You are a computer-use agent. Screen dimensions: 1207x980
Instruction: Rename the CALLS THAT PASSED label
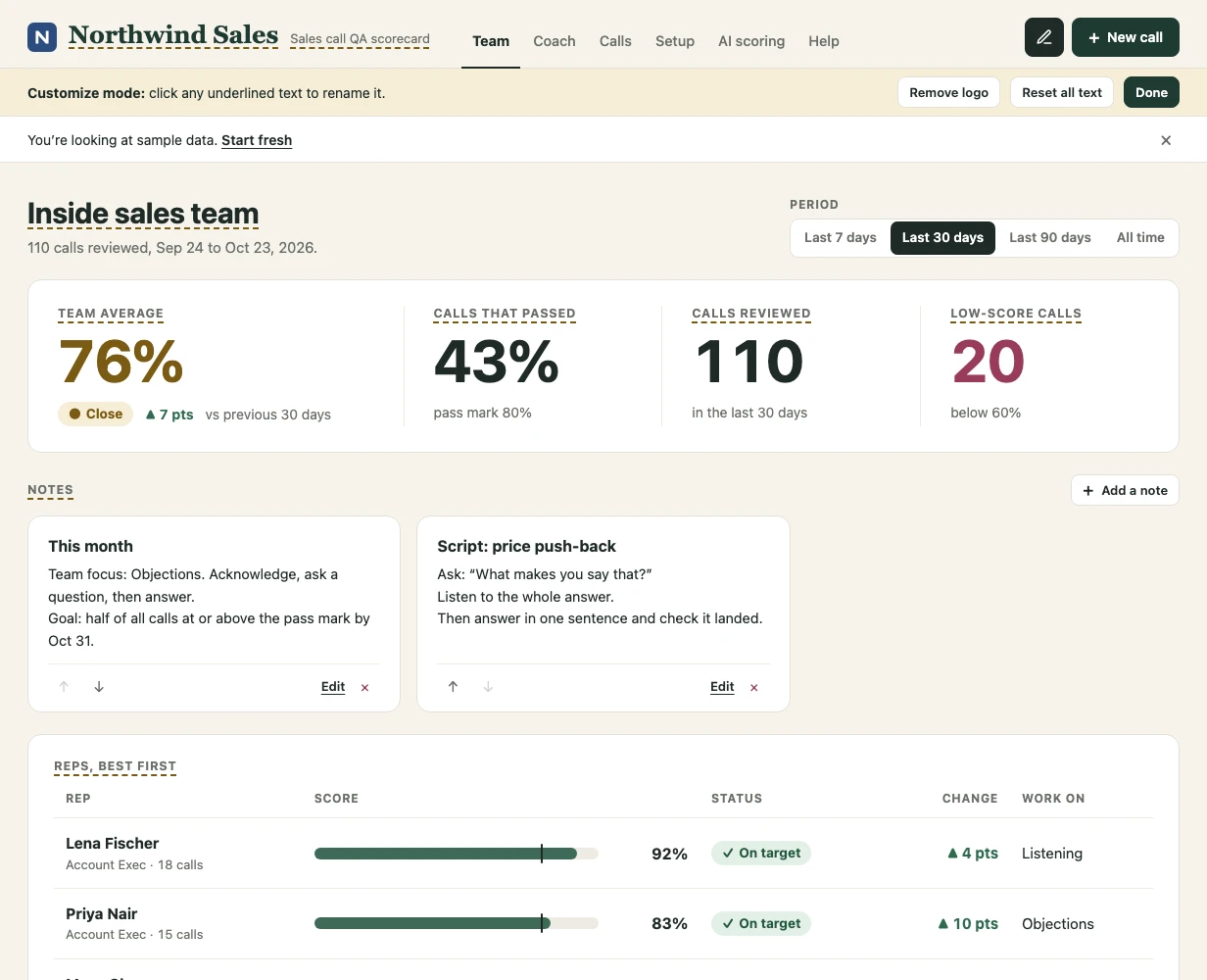click(x=505, y=314)
